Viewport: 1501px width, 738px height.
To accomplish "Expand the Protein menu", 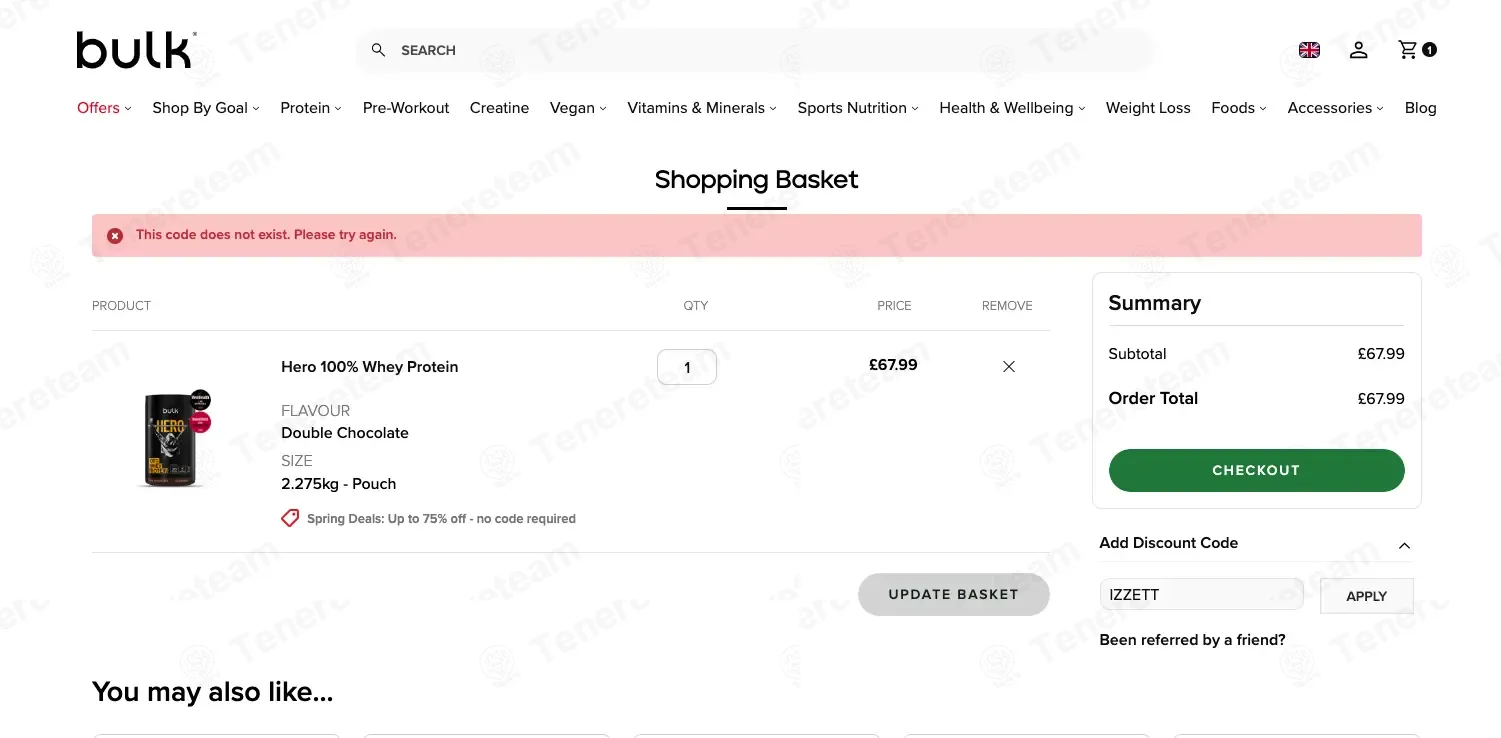I will pos(311,108).
